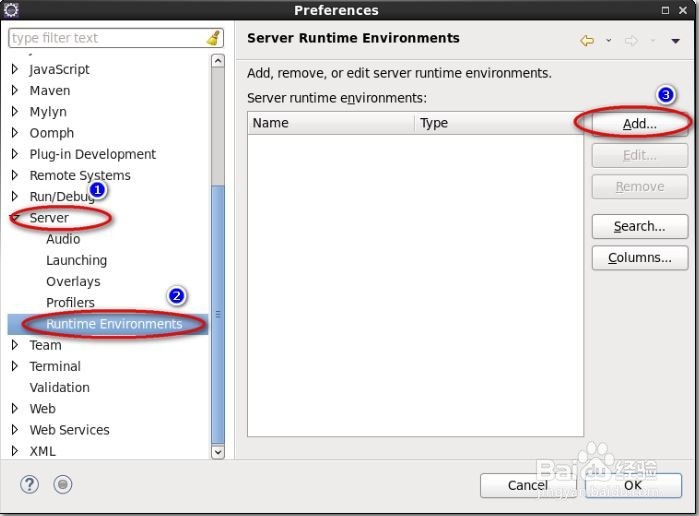The width and height of the screenshot is (699, 516).
Task: Expand the Web Services tree node
Action: [x=15, y=429]
